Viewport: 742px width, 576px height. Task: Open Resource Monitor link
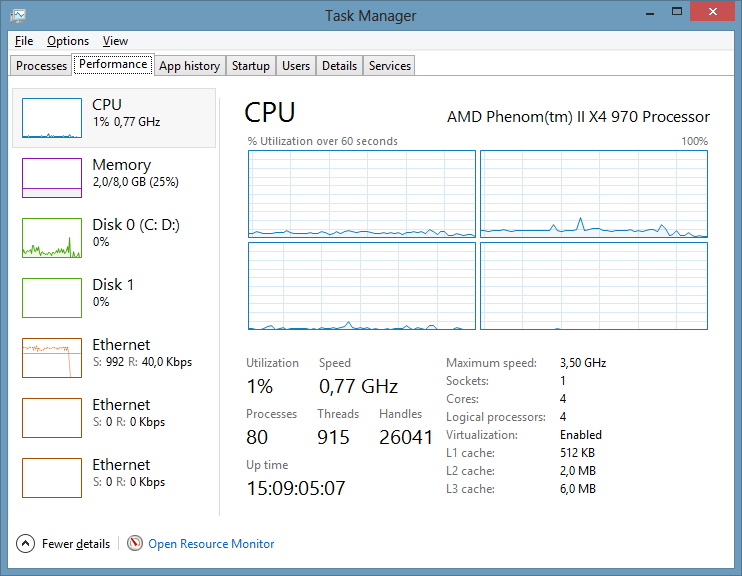tap(211, 544)
